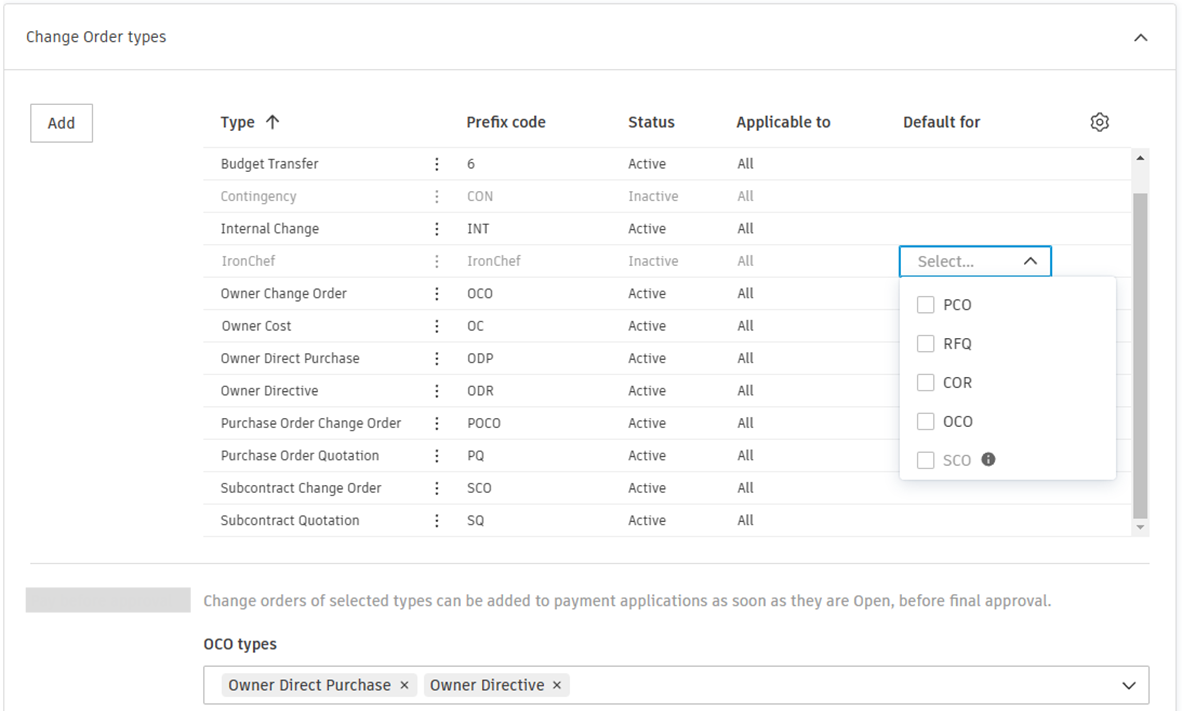Collapse the Change Order types section

tap(1140, 38)
